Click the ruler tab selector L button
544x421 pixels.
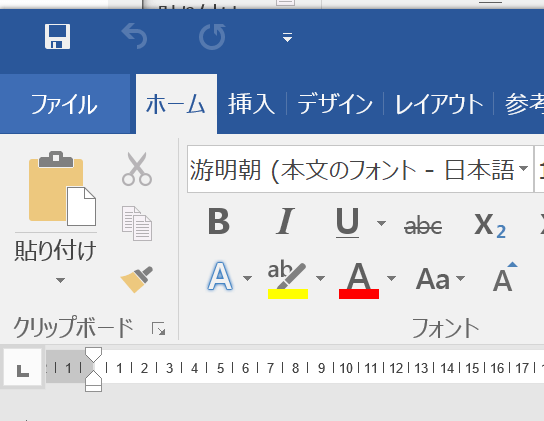(x=23, y=368)
